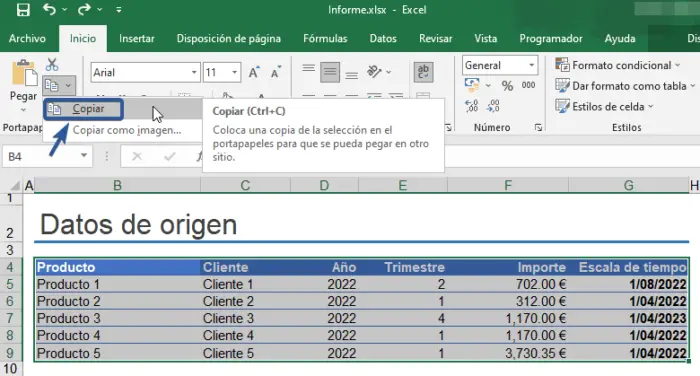This screenshot has height=376, width=700.
Task: Expand the Pegar options arrow
Action: [23, 110]
